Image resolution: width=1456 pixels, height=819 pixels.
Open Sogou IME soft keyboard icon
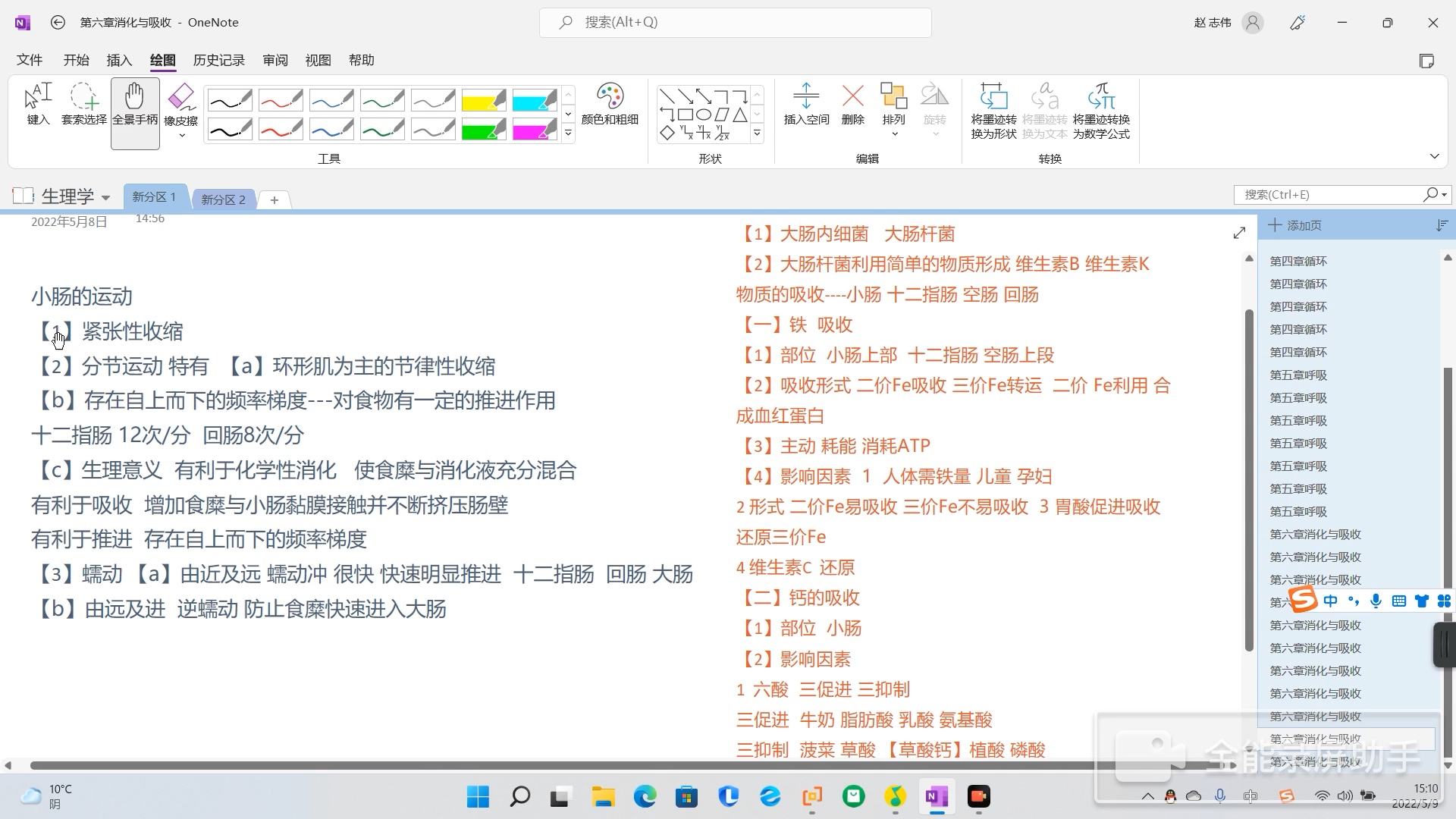click(x=1399, y=601)
